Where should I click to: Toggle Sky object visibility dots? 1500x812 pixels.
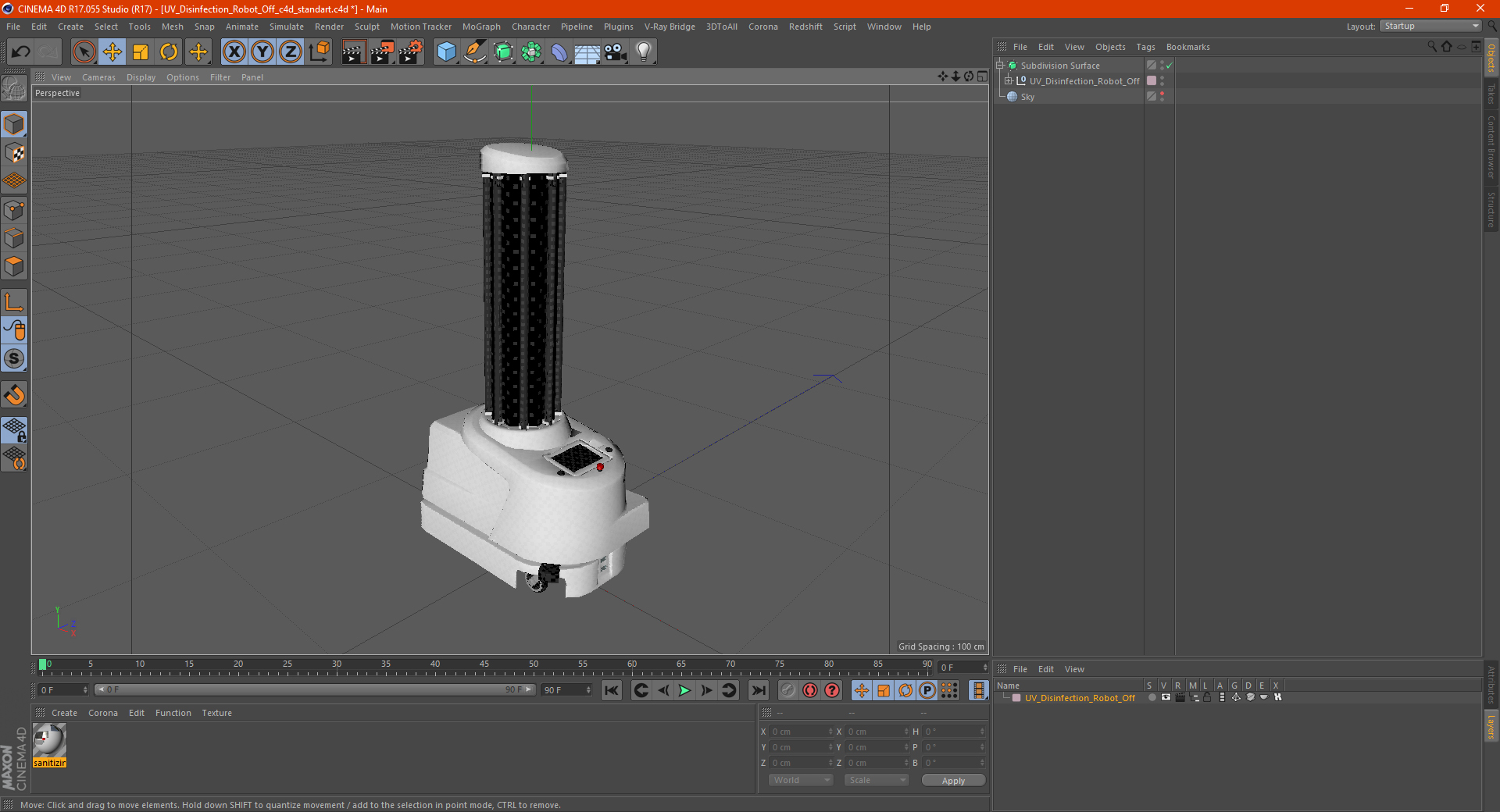coord(1162,96)
